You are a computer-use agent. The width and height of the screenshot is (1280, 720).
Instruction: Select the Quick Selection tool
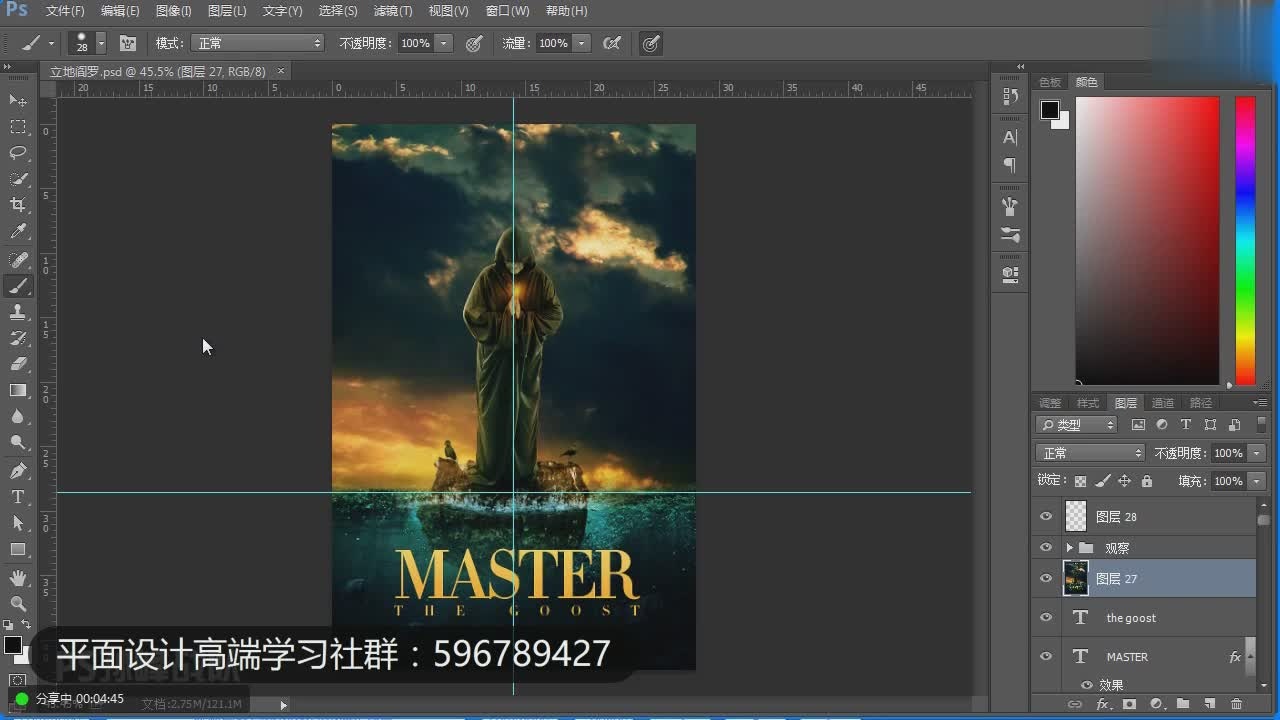(18, 179)
